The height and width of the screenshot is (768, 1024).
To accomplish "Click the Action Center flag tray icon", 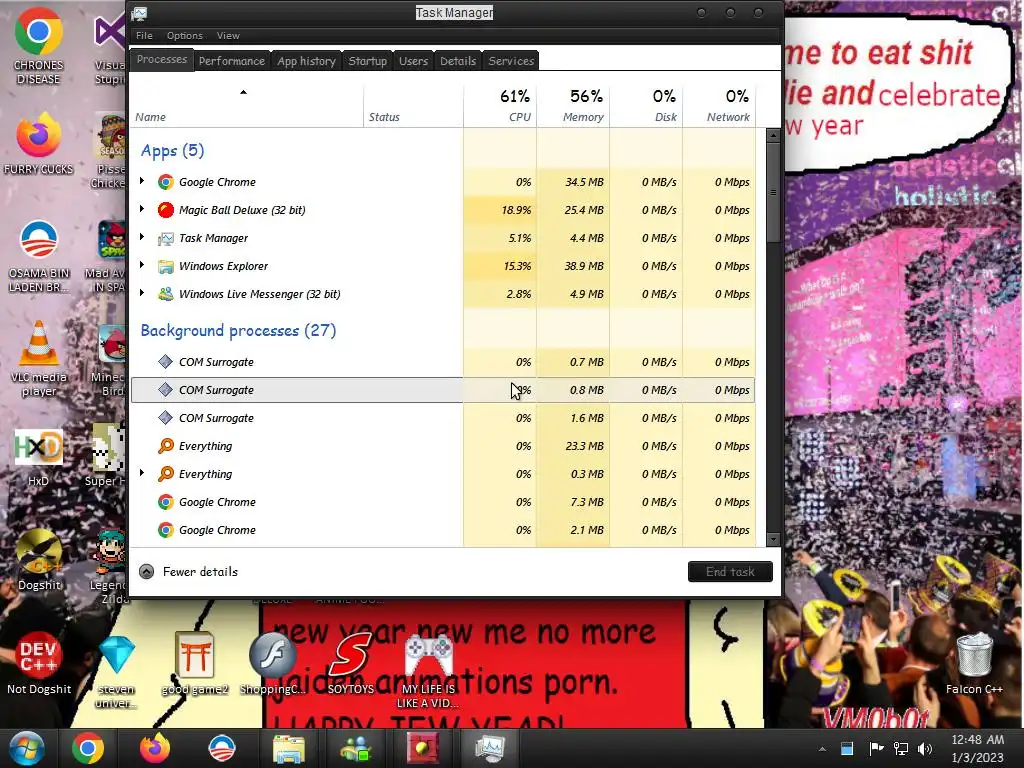I will [x=876, y=748].
